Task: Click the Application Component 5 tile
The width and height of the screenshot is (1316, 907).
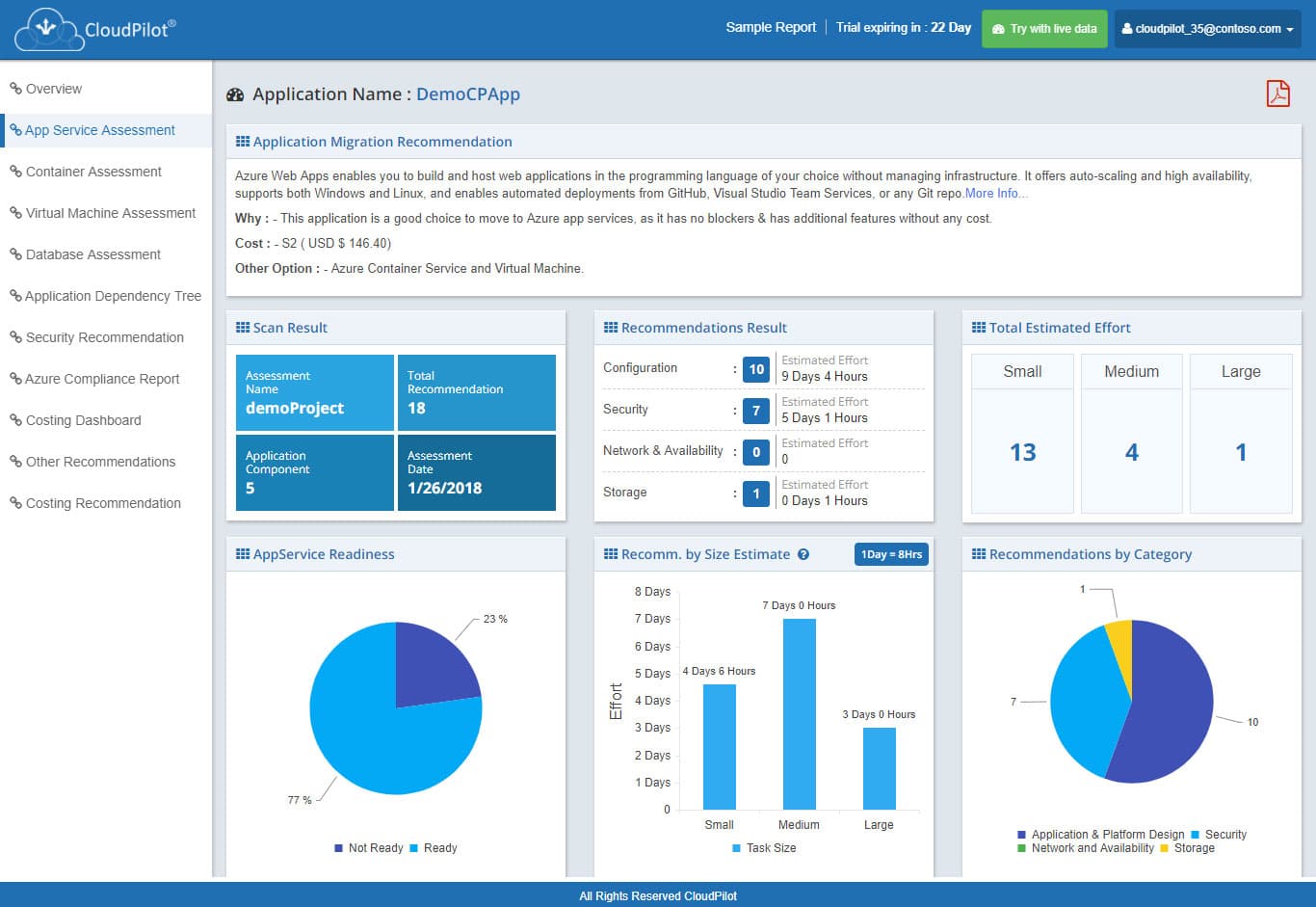Action: (315, 472)
